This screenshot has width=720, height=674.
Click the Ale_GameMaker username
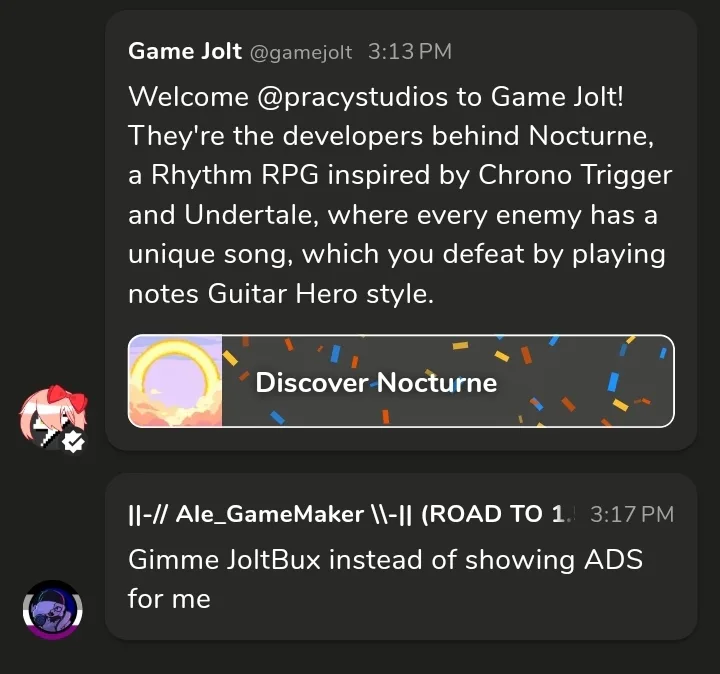point(269,514)
